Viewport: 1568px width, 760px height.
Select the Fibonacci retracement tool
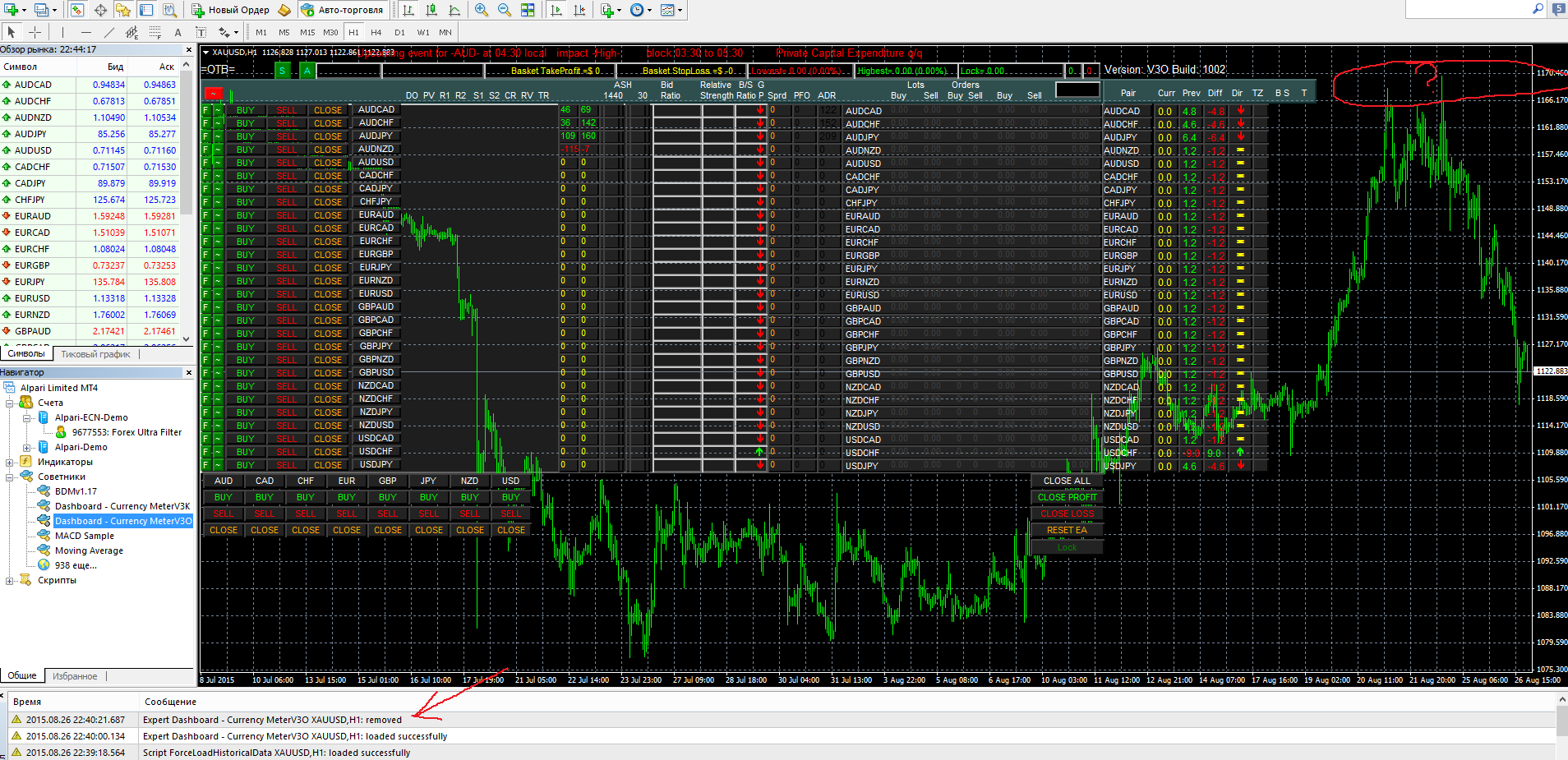point(154,32)
